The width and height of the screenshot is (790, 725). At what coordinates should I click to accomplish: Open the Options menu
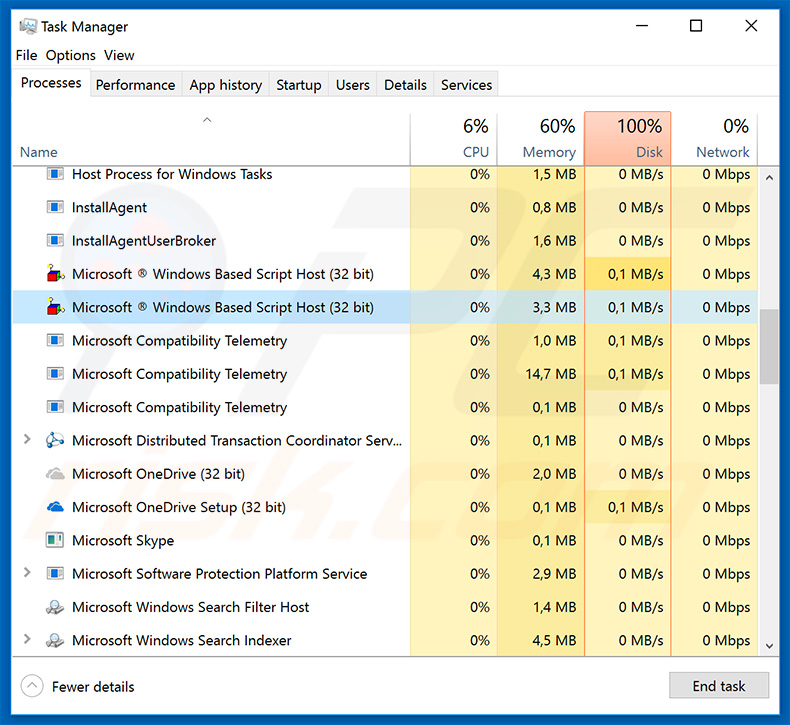tap(70, 55)
